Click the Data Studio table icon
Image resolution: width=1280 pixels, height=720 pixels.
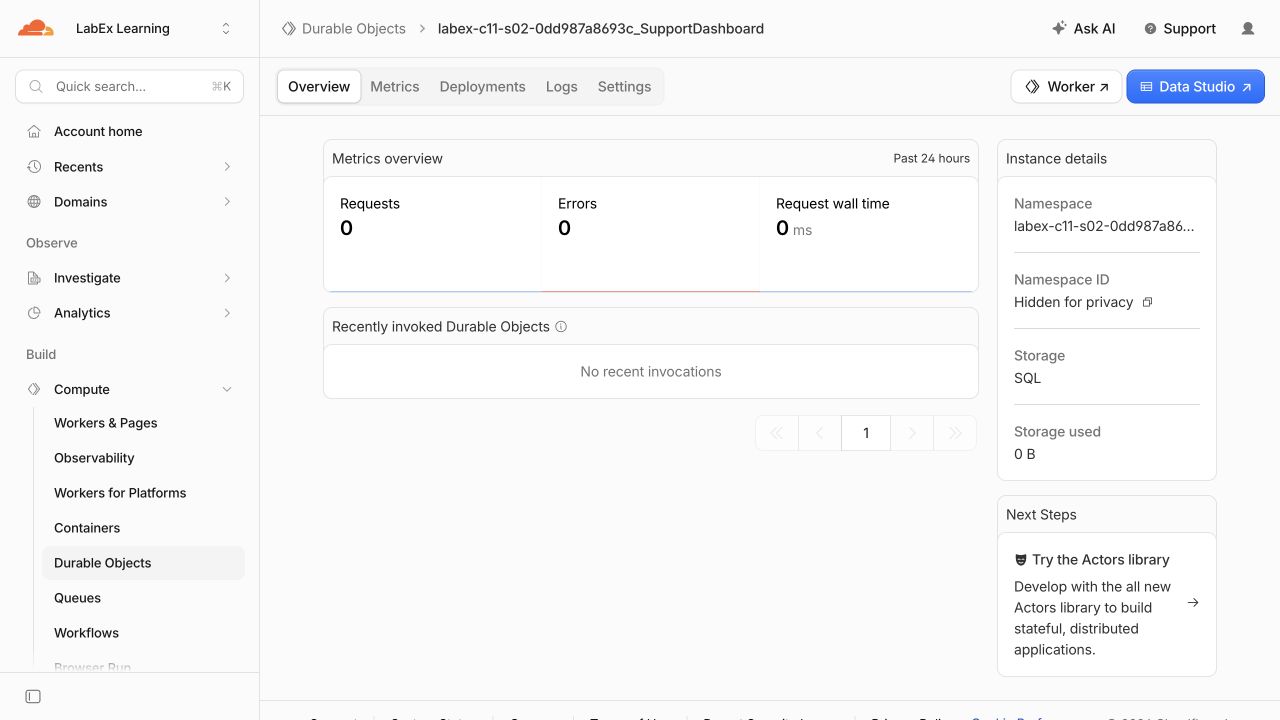1146,87
